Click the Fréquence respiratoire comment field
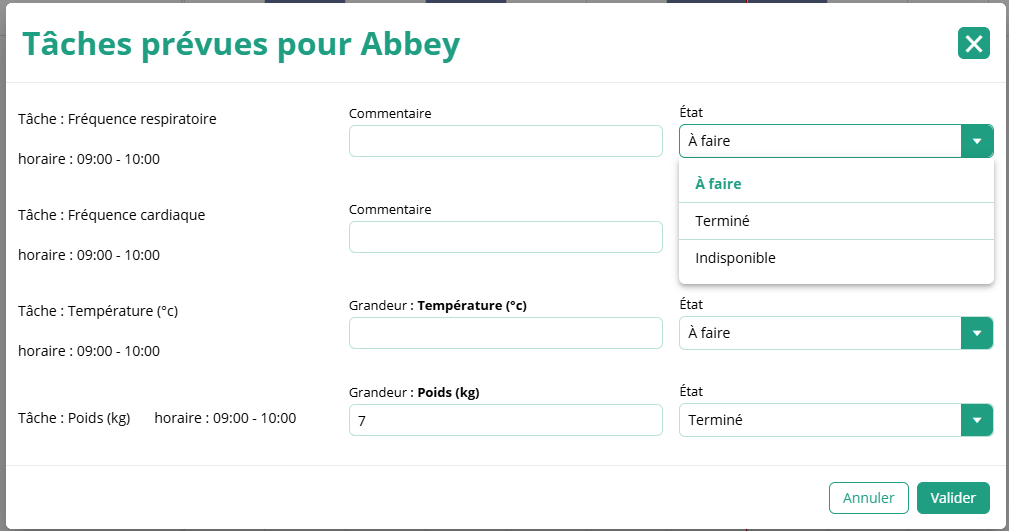The height and width of the screenshot is (531, 1009). 505,141
